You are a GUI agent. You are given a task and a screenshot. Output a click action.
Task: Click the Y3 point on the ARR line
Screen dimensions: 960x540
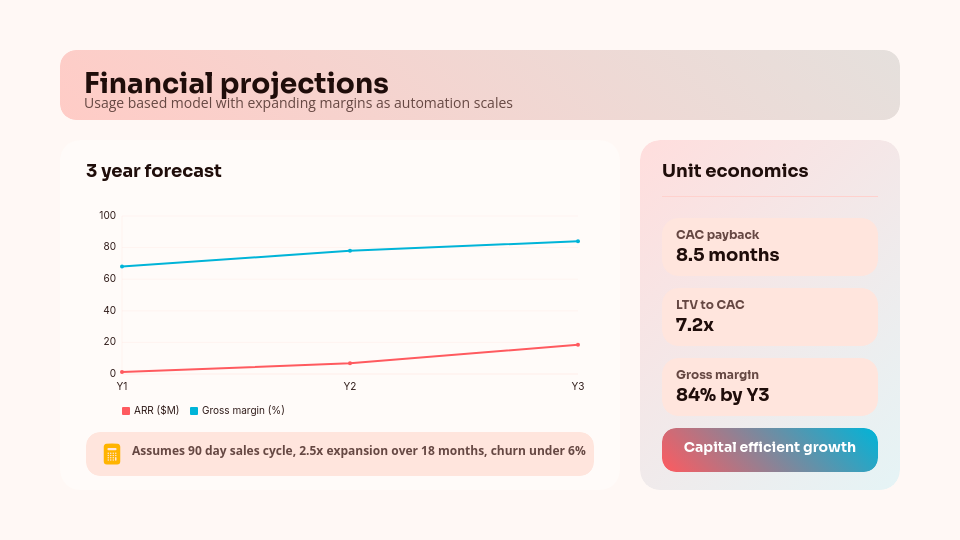click(578, 345)
